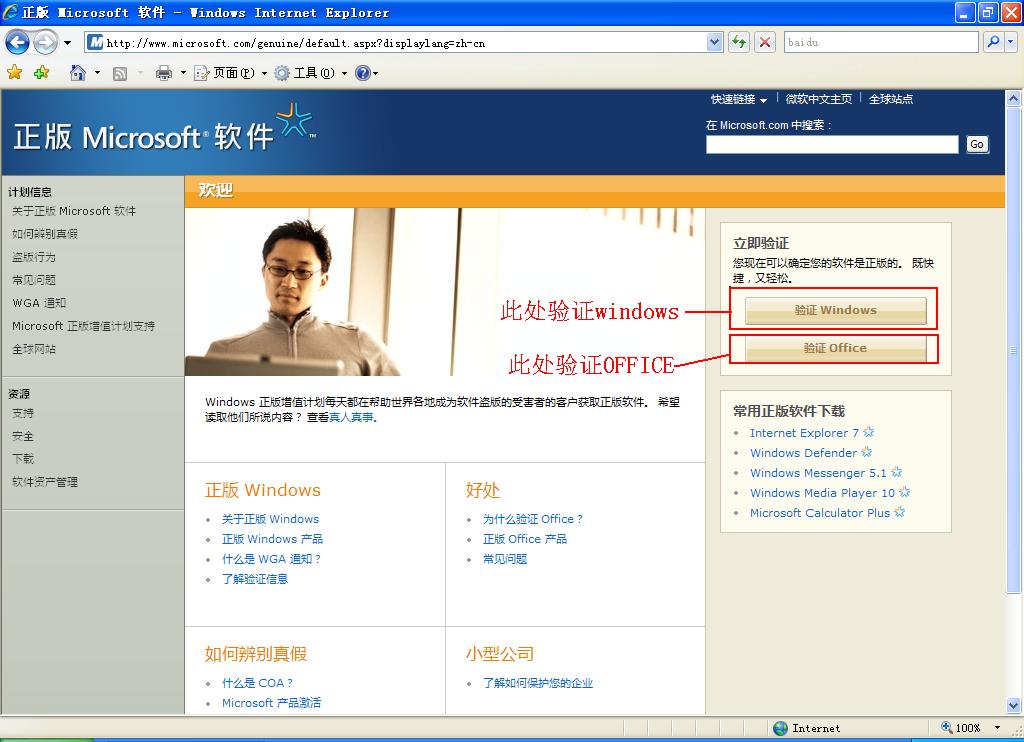Open search provider options dropdown

(x=1010, y=42)
